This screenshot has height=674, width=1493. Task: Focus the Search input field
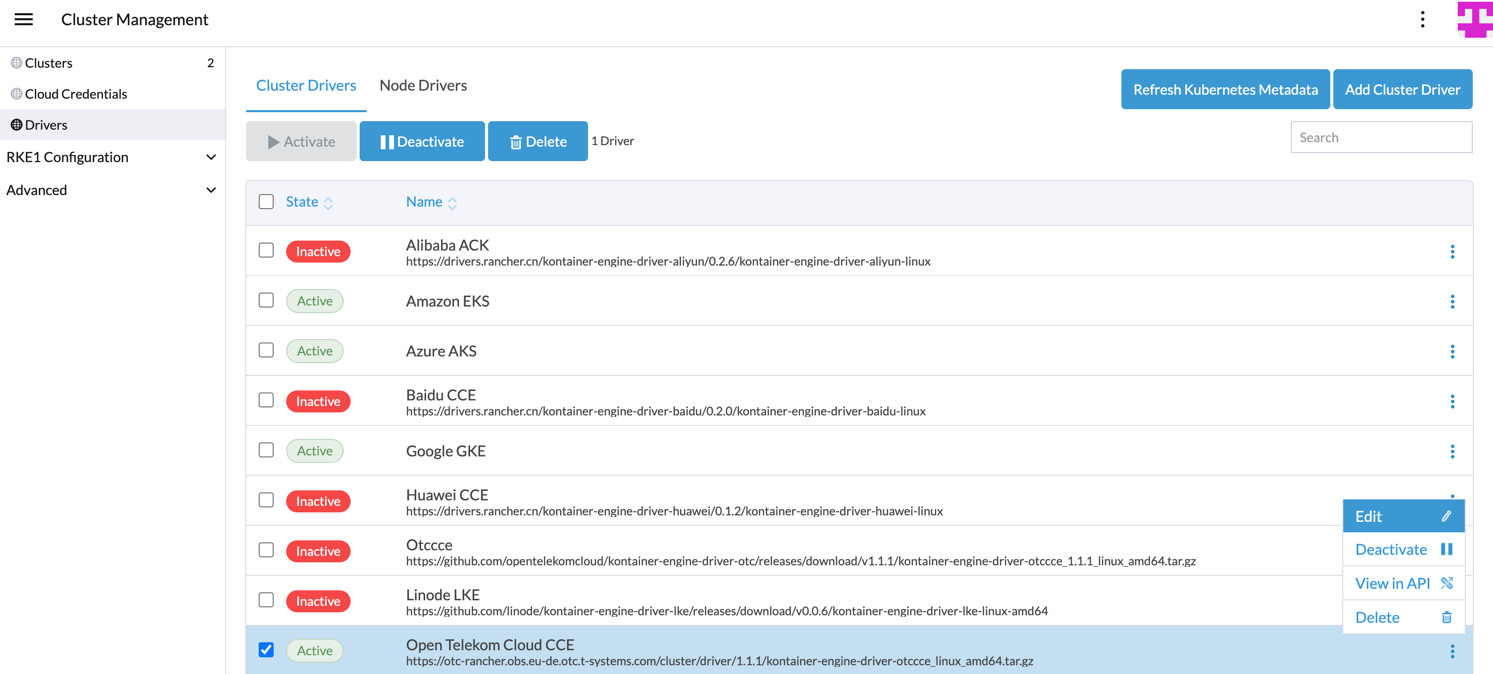pyautogui.click(x=1381, y=137)
